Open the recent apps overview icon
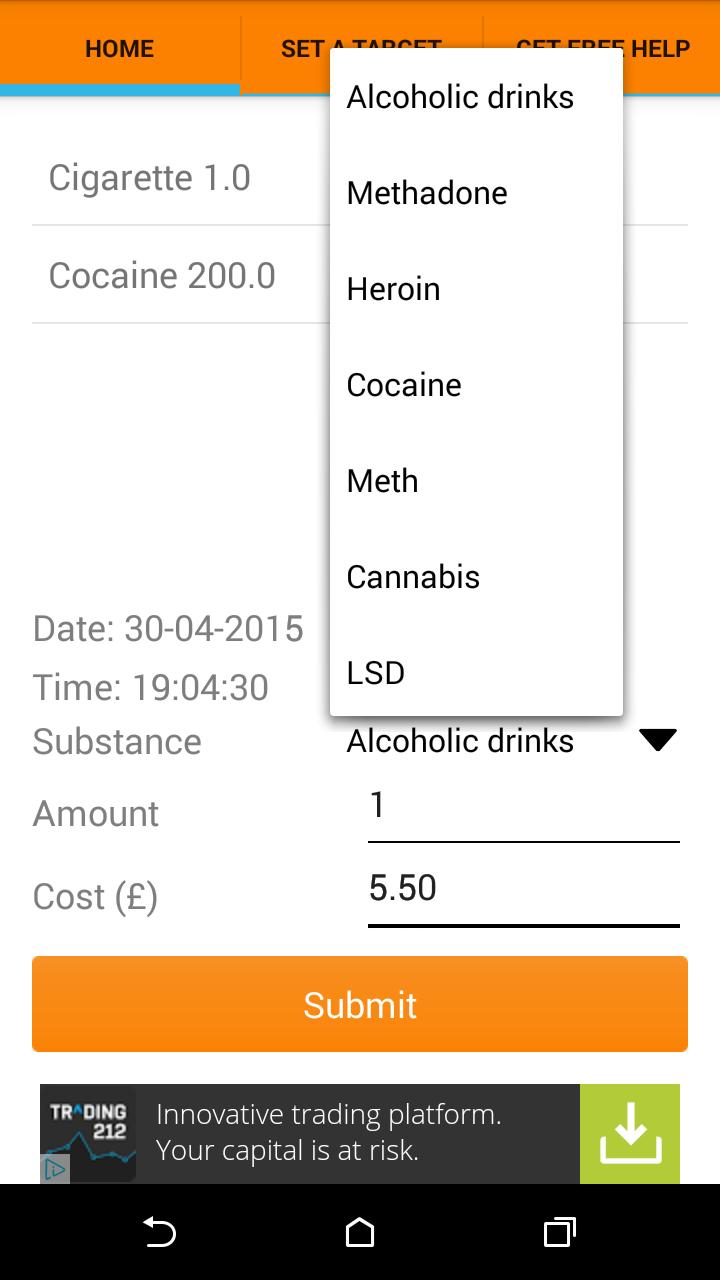The width and height of the screenshot is (720, 1280). [x=559, y=1232]
